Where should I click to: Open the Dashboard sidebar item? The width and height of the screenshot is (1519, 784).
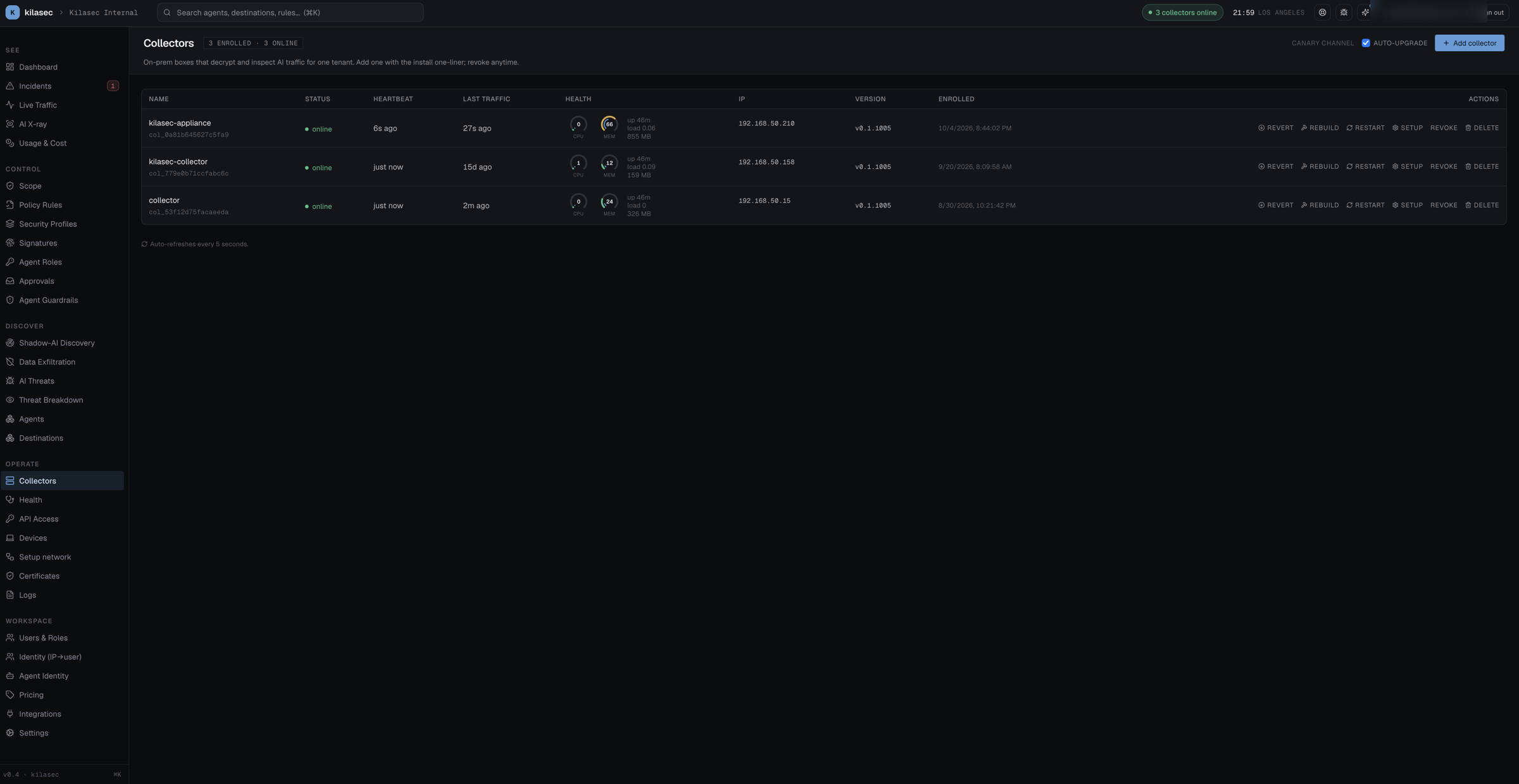(62, 67)
